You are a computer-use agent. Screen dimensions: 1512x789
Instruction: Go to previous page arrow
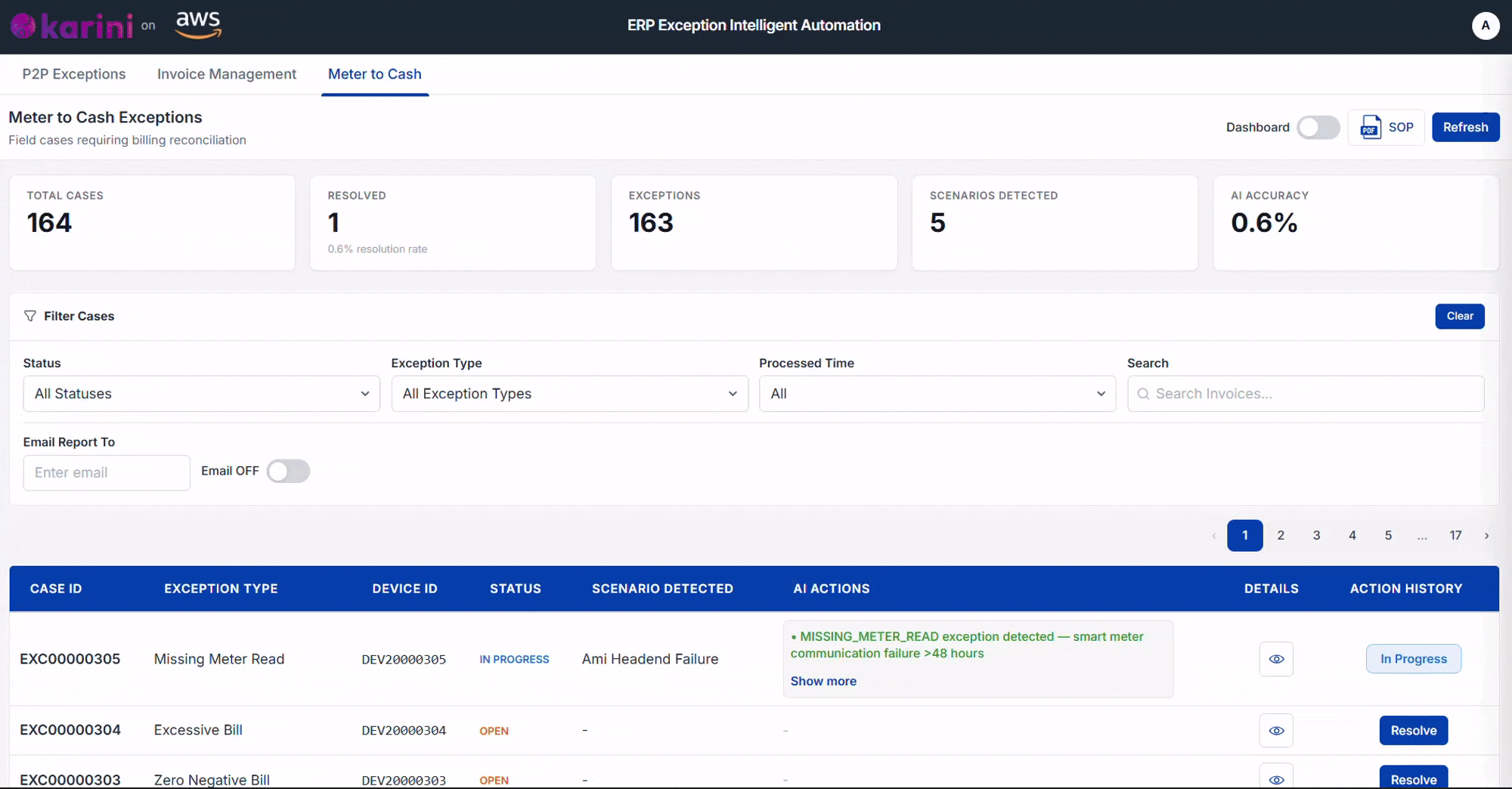(x=1214, y=535)
